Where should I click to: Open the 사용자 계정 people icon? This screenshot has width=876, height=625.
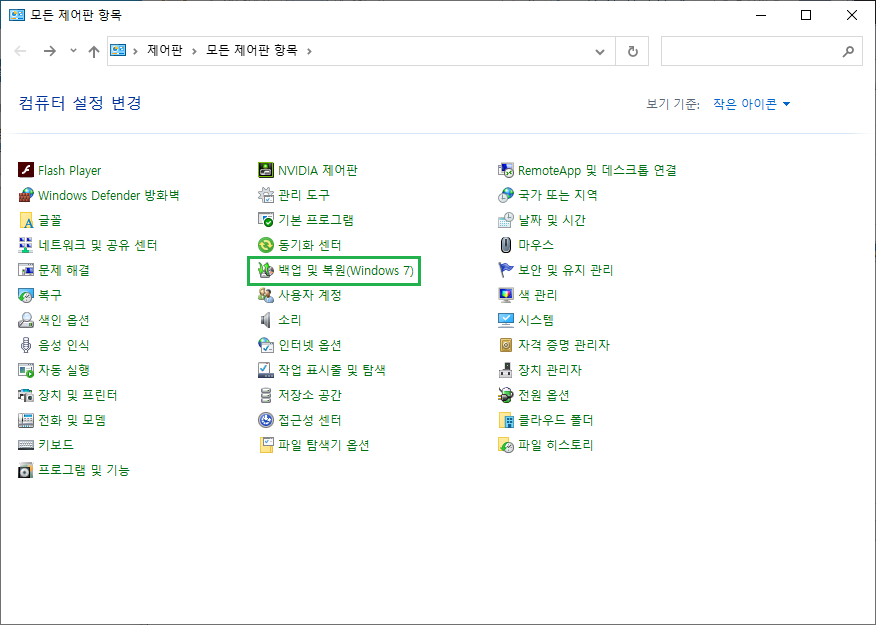(266, 295)
